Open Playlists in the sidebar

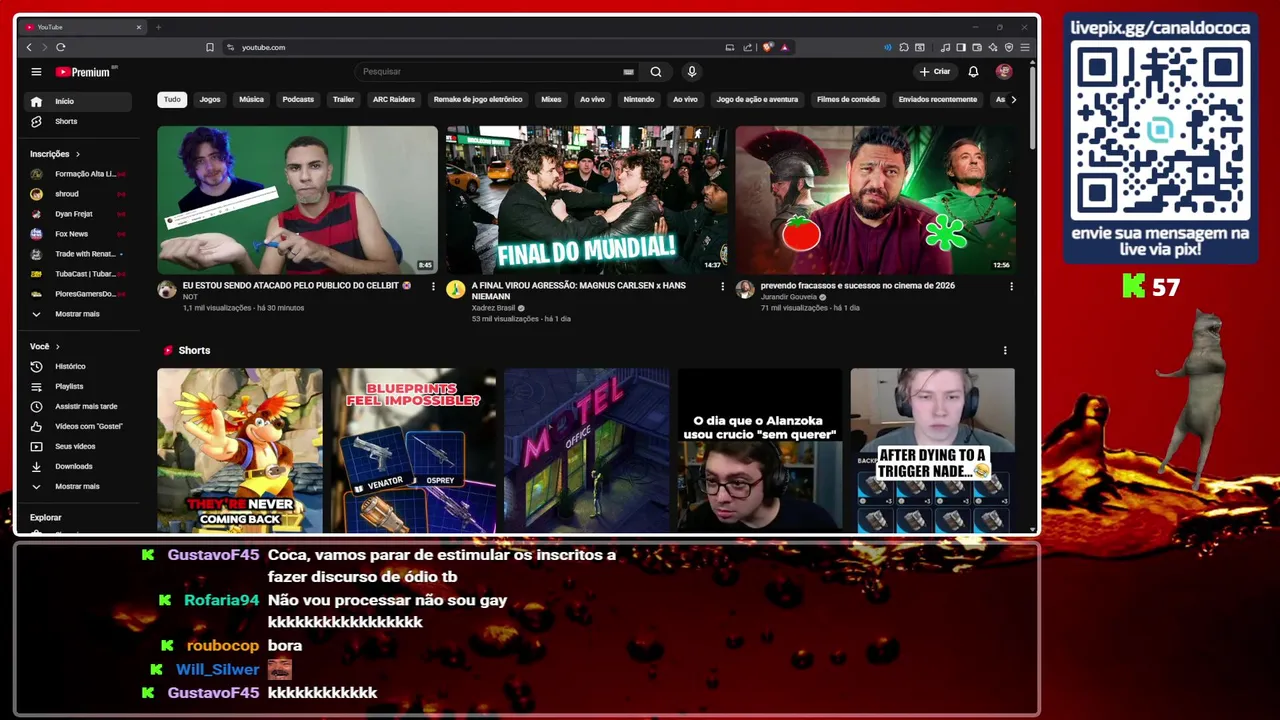(x=78, y=386)
